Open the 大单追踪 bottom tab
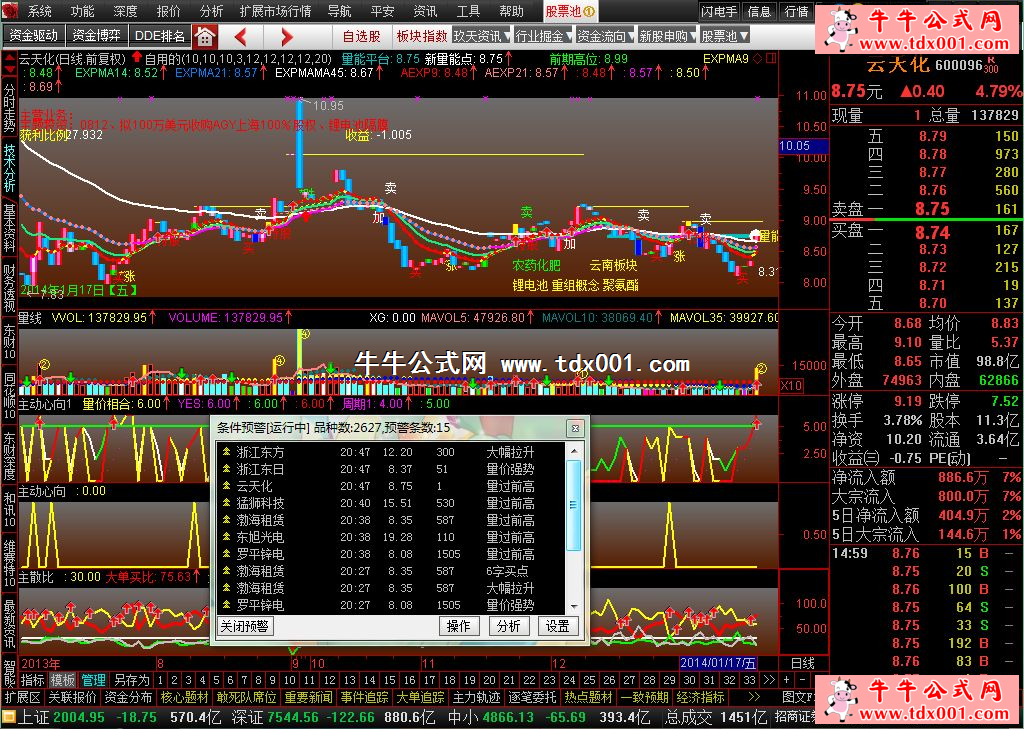This screenshot has height=729, width=1024. [421, 698]
